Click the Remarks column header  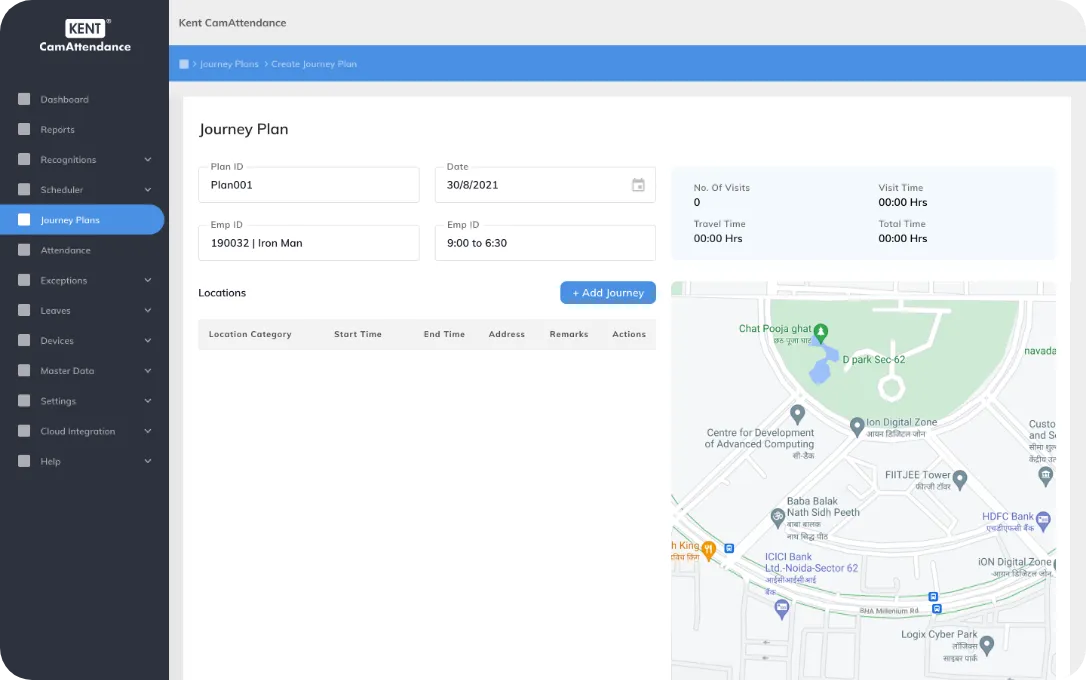tap(569, 334)
